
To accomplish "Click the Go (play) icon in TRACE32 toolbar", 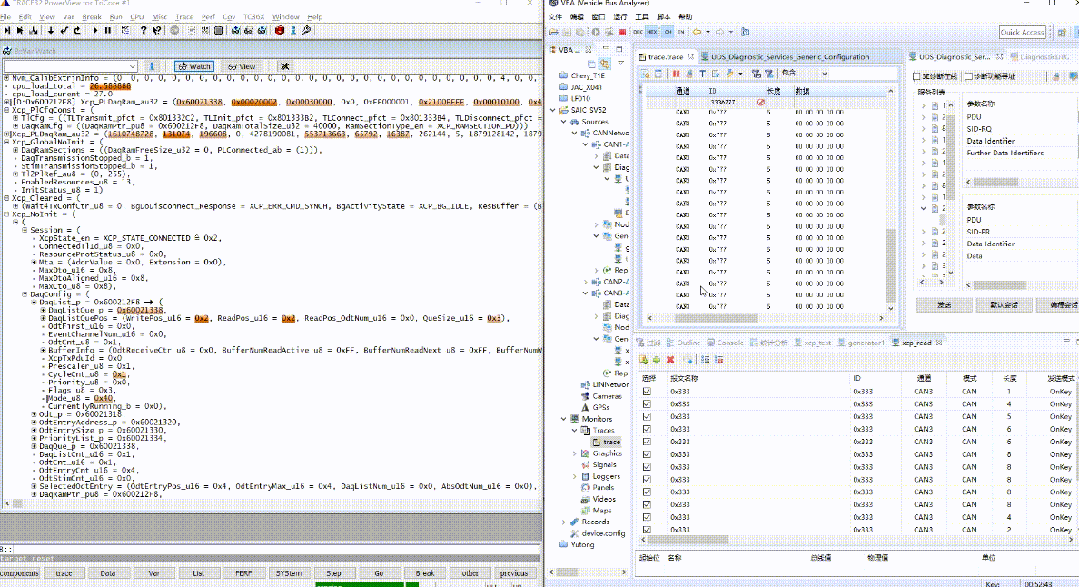I will [x=95, y=30].
